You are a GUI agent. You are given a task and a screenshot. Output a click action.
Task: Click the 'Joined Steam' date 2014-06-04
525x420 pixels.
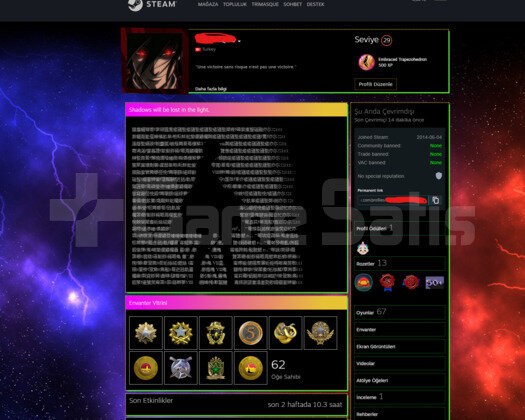click(x=429, y=137)
